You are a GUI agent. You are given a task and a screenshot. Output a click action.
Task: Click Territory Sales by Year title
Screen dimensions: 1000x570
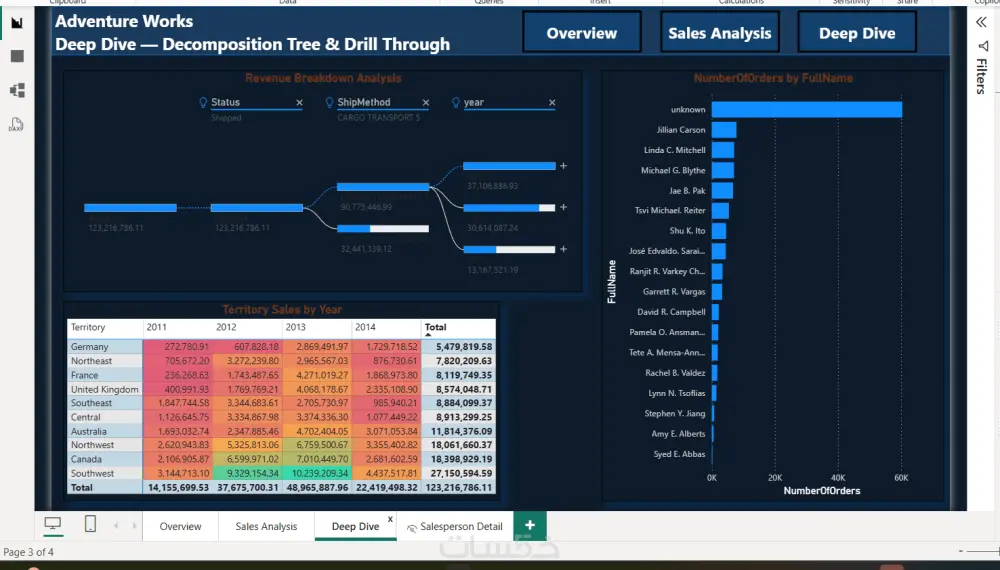(x=282, y=310)
